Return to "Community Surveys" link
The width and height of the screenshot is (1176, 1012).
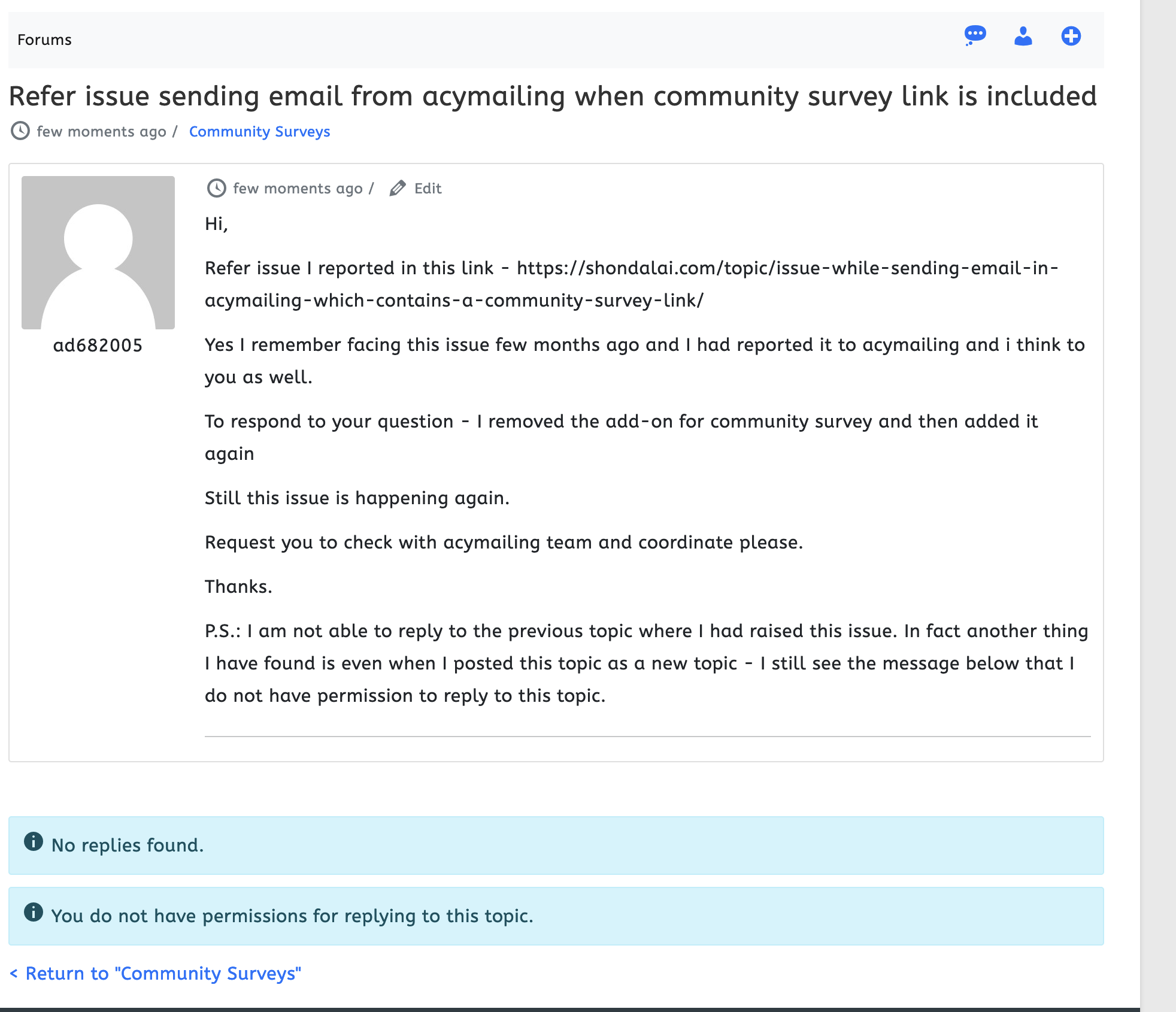[x=156, y=974]
